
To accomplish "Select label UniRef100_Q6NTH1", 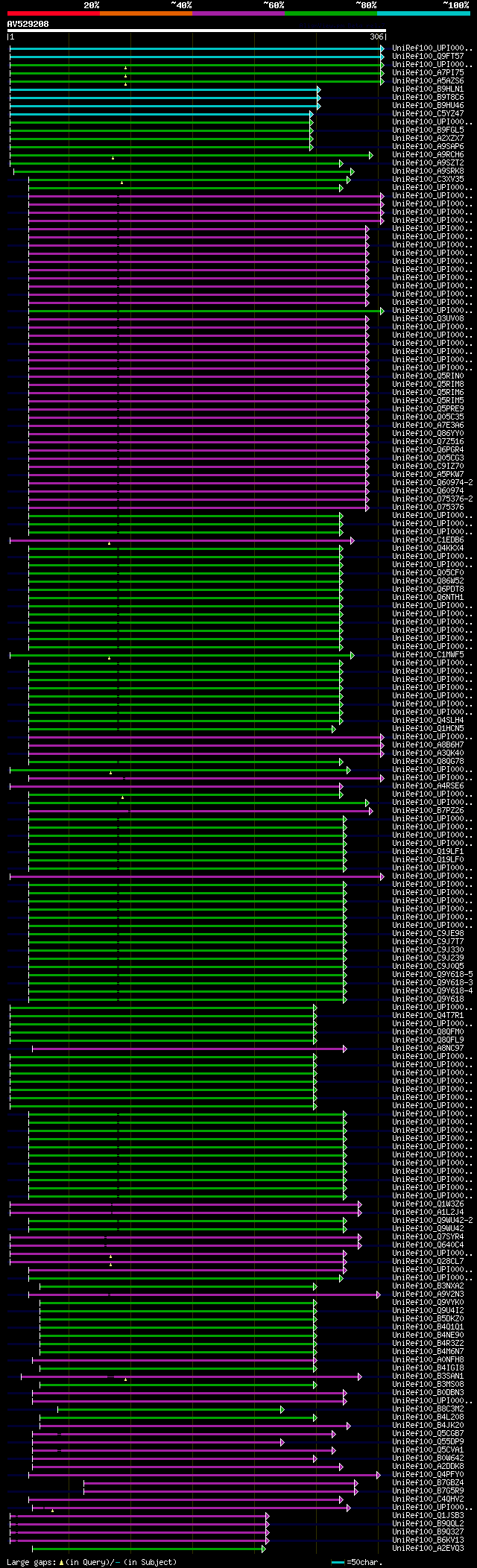I will pyautogui.click(x=428, y=597).
